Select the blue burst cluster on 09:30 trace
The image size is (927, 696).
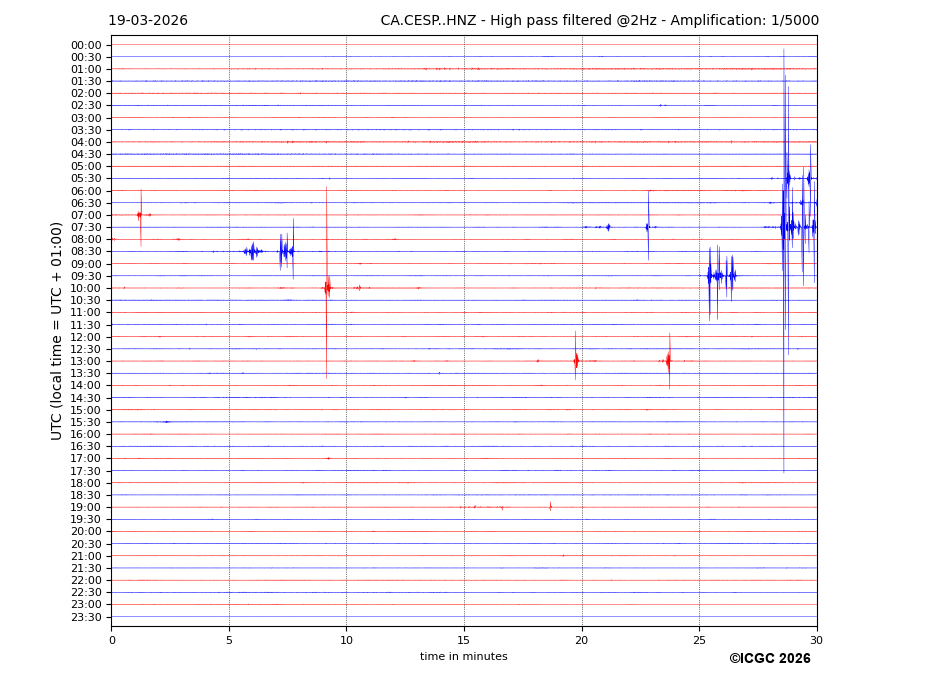click(x=720, y=275)
